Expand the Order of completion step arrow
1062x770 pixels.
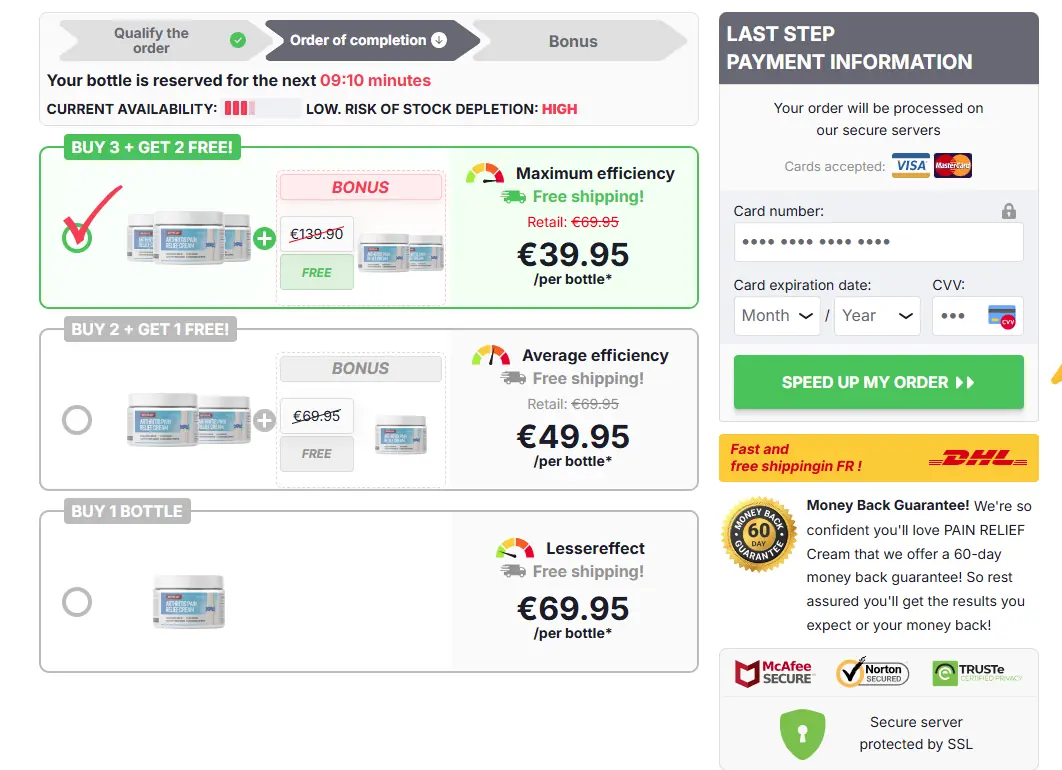[438, 41]
